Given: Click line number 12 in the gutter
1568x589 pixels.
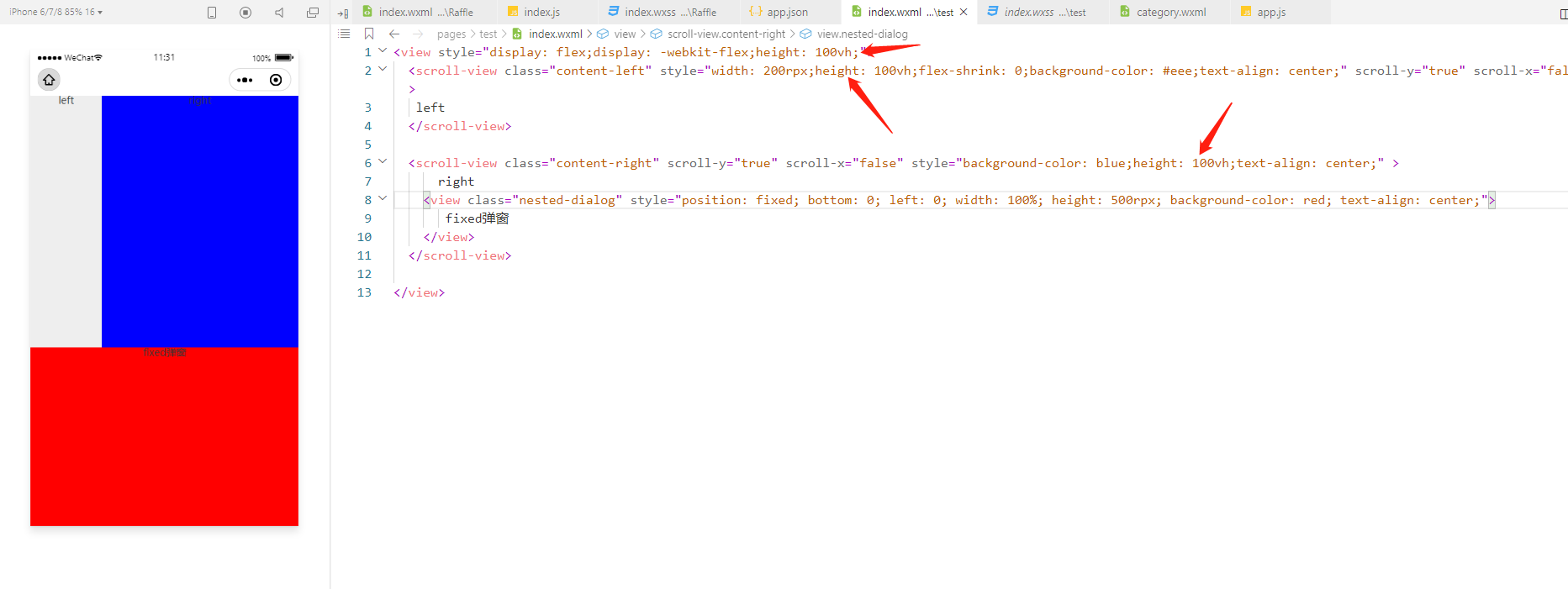Looking at the screenshot, I should click(x=364, y=274).
